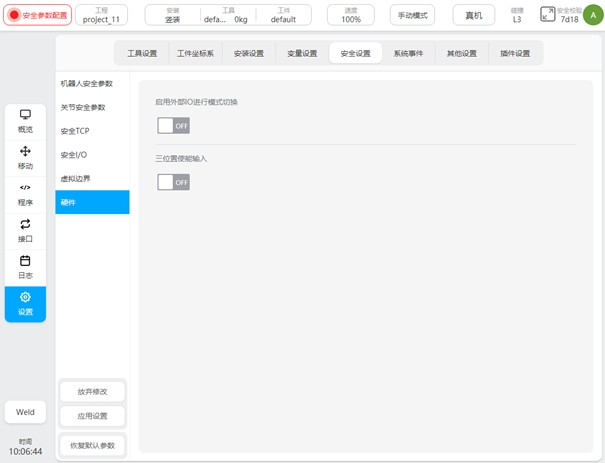This screenshot has height=463, width=605.
Task: Open the 工程 project_11 selector
Action: tap(101, 15)
